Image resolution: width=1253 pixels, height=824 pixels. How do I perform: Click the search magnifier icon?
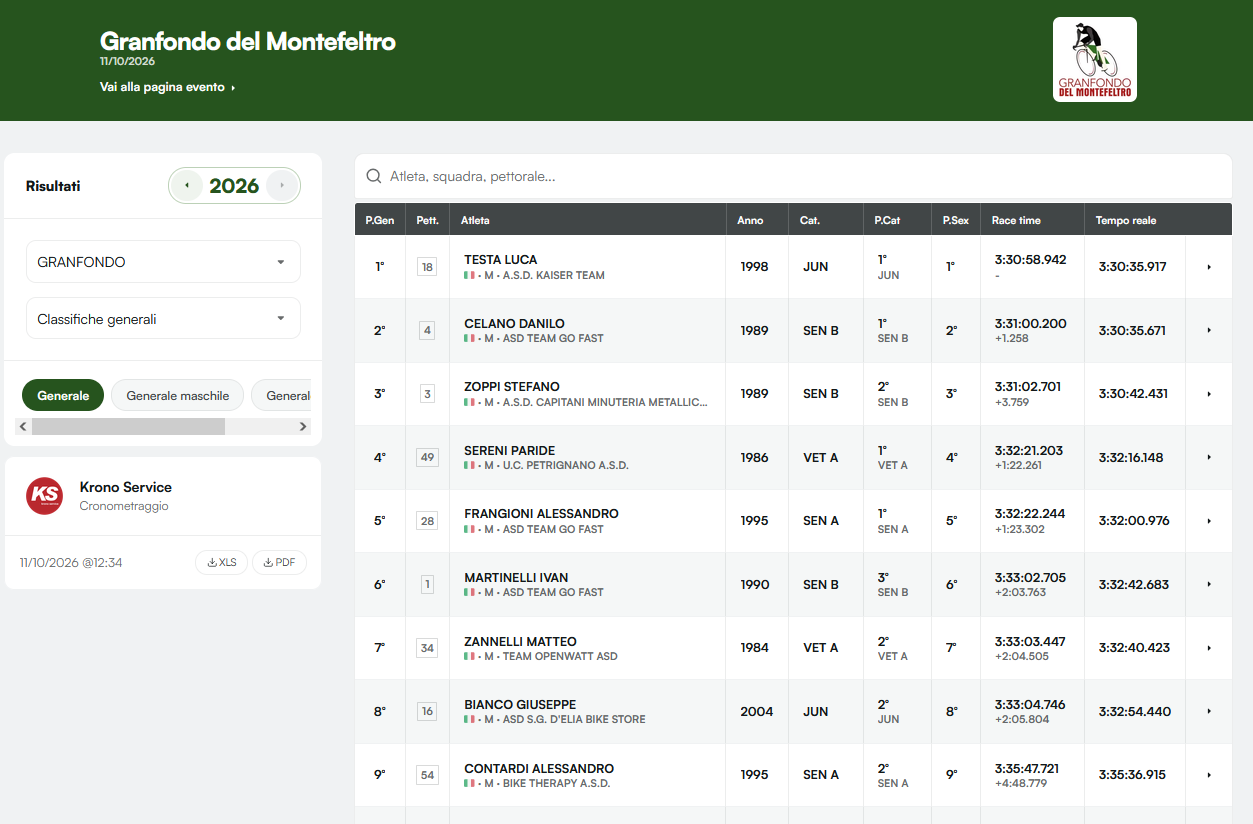pyautogui.click(x=374, y=176)
